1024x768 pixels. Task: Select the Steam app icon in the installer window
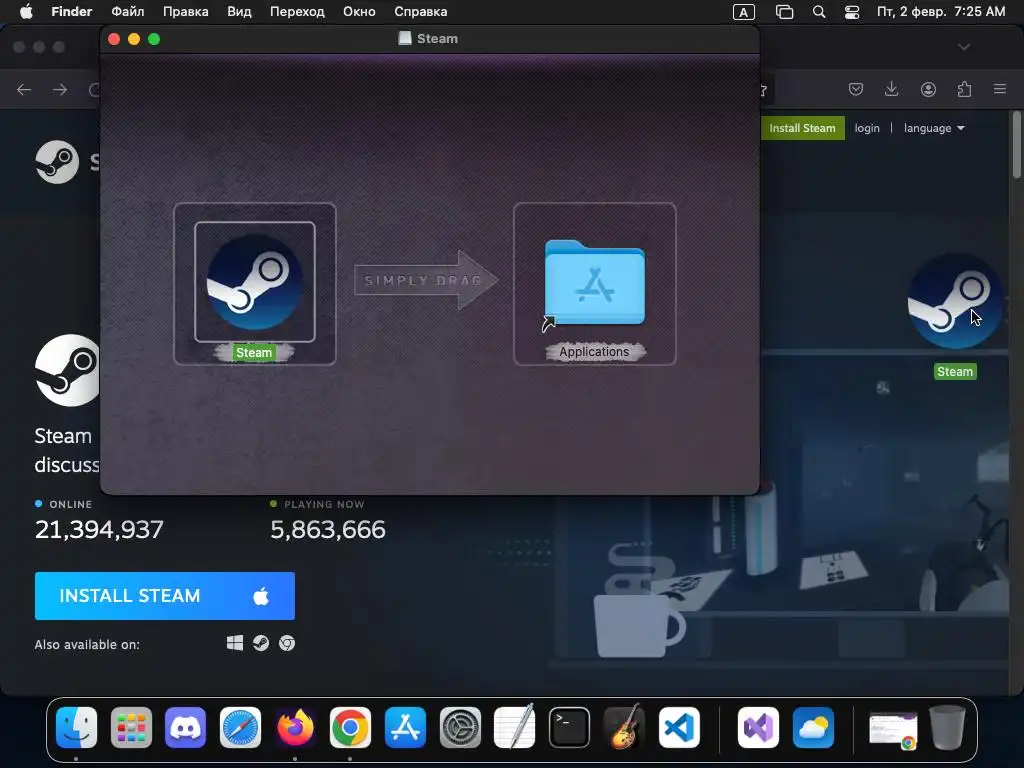(255, 282)
